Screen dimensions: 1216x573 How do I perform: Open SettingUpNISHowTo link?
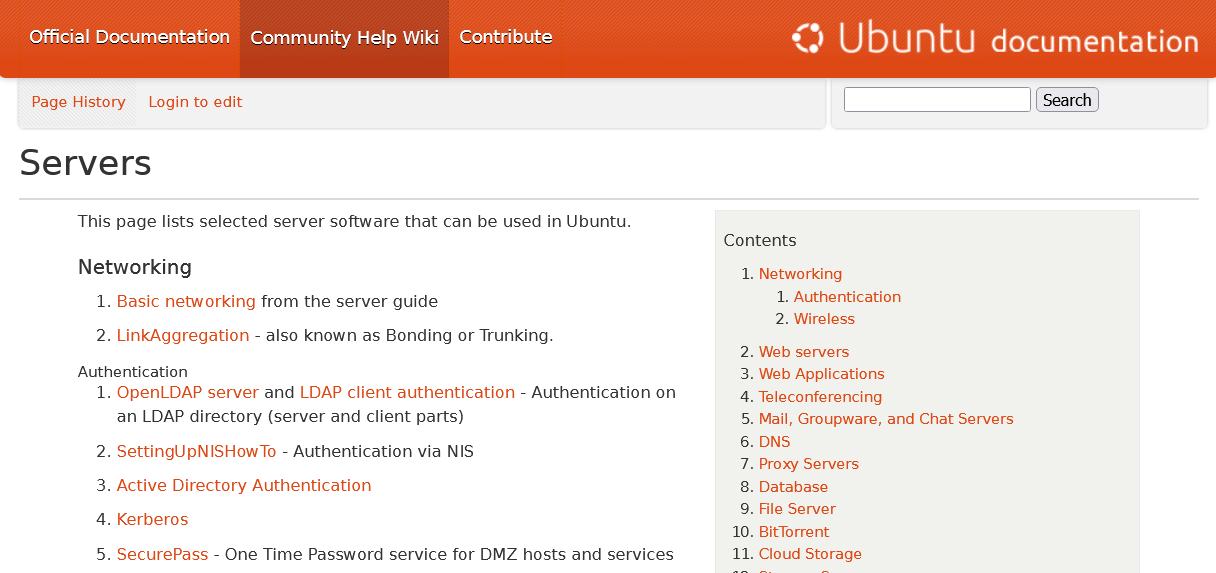coord(196,451)
